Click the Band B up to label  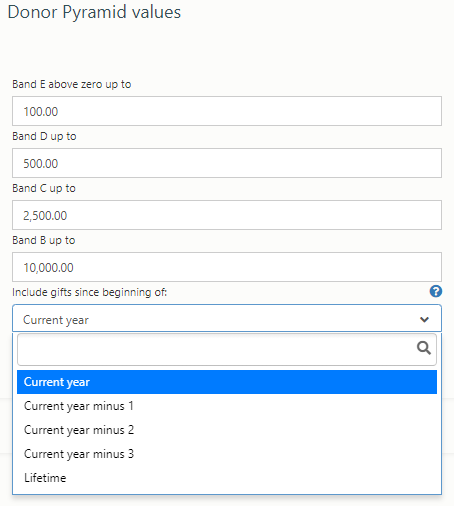[44, 240]
